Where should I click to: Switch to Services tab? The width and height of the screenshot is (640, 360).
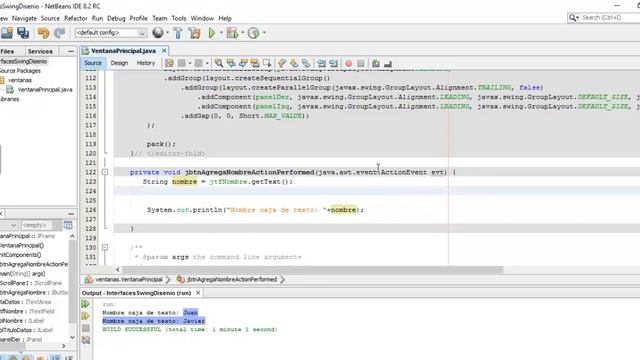coord(40,51)
